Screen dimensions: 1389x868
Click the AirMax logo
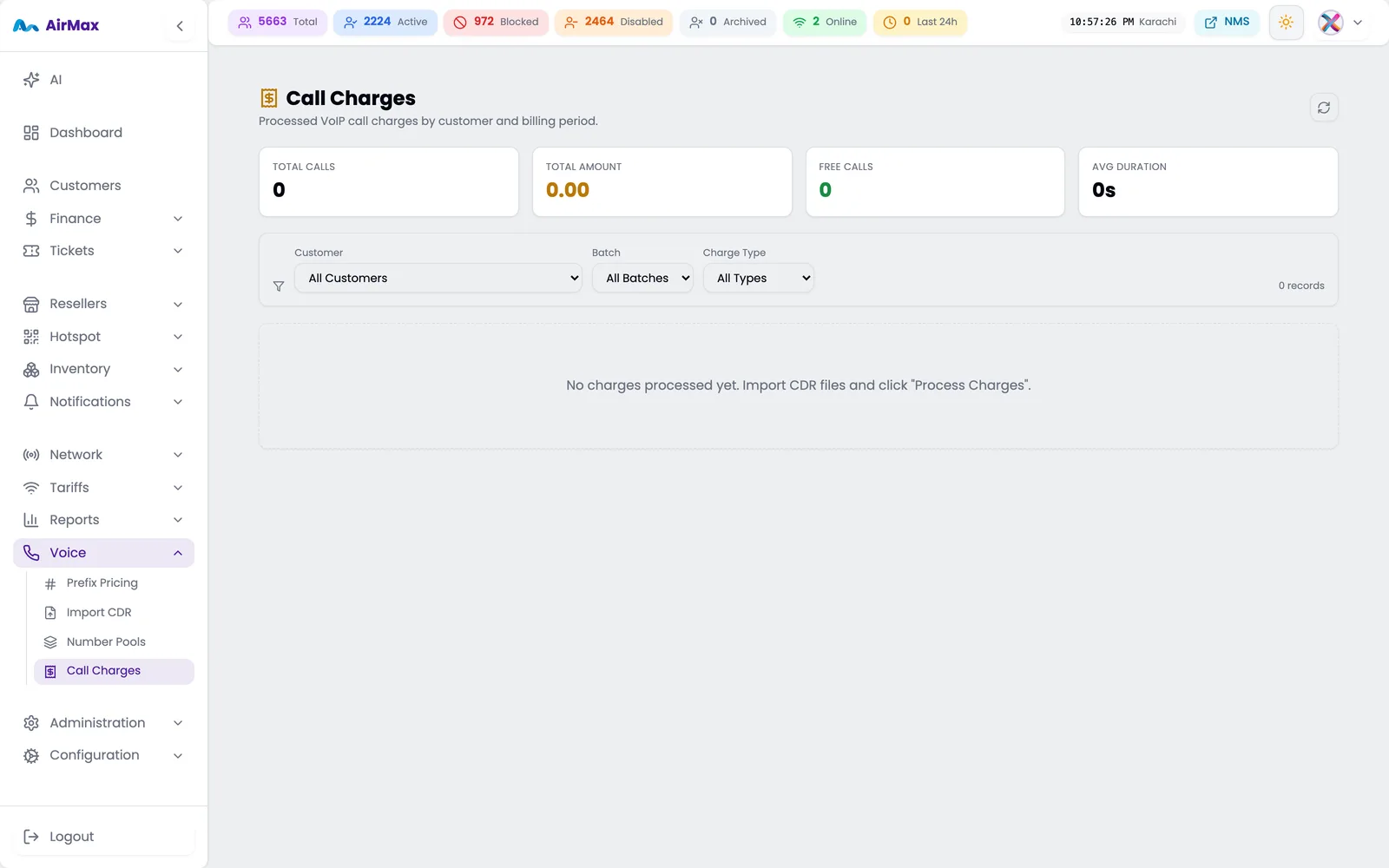coord(56,25)
